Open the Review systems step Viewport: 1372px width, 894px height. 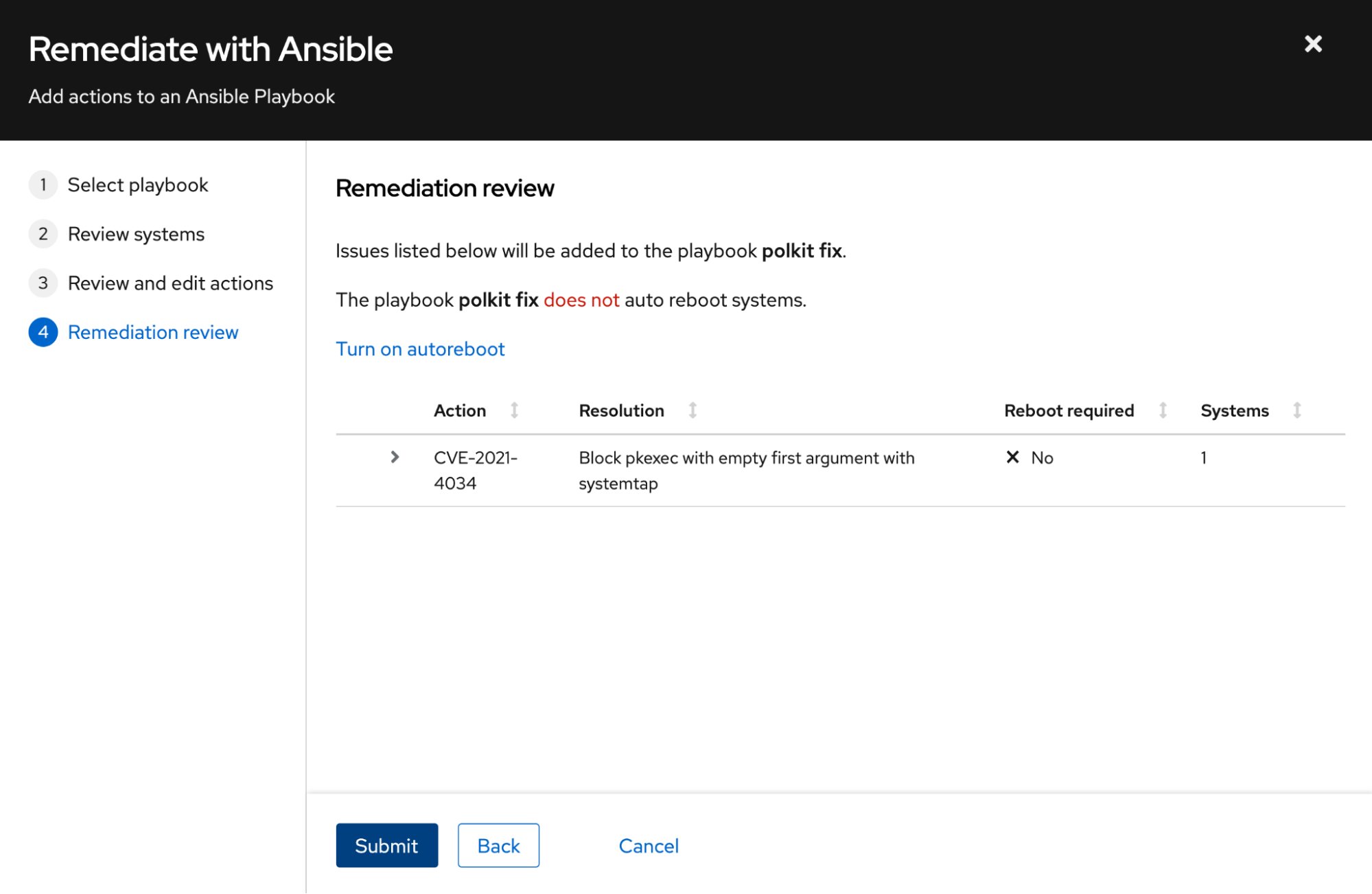coord(136,234)
